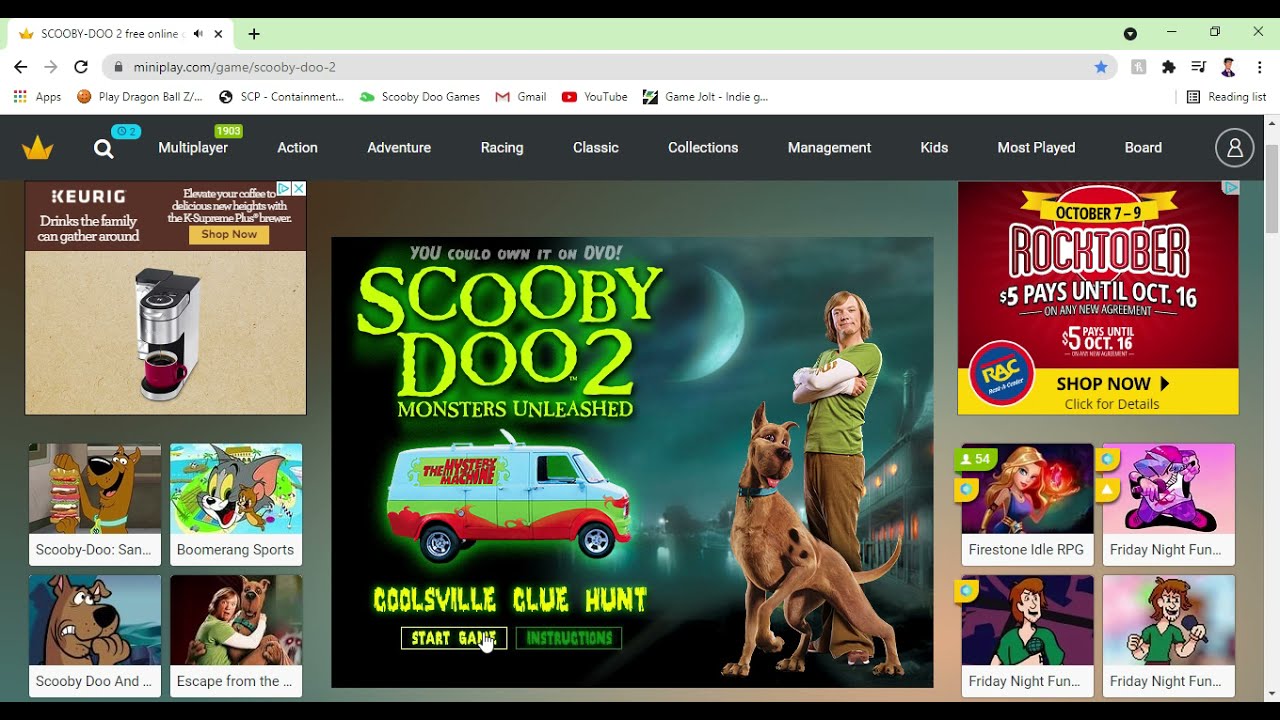The image size is (1280, 720).
Task: Open the Extensions puzzle icon
Action: [x=1168, y=67]
